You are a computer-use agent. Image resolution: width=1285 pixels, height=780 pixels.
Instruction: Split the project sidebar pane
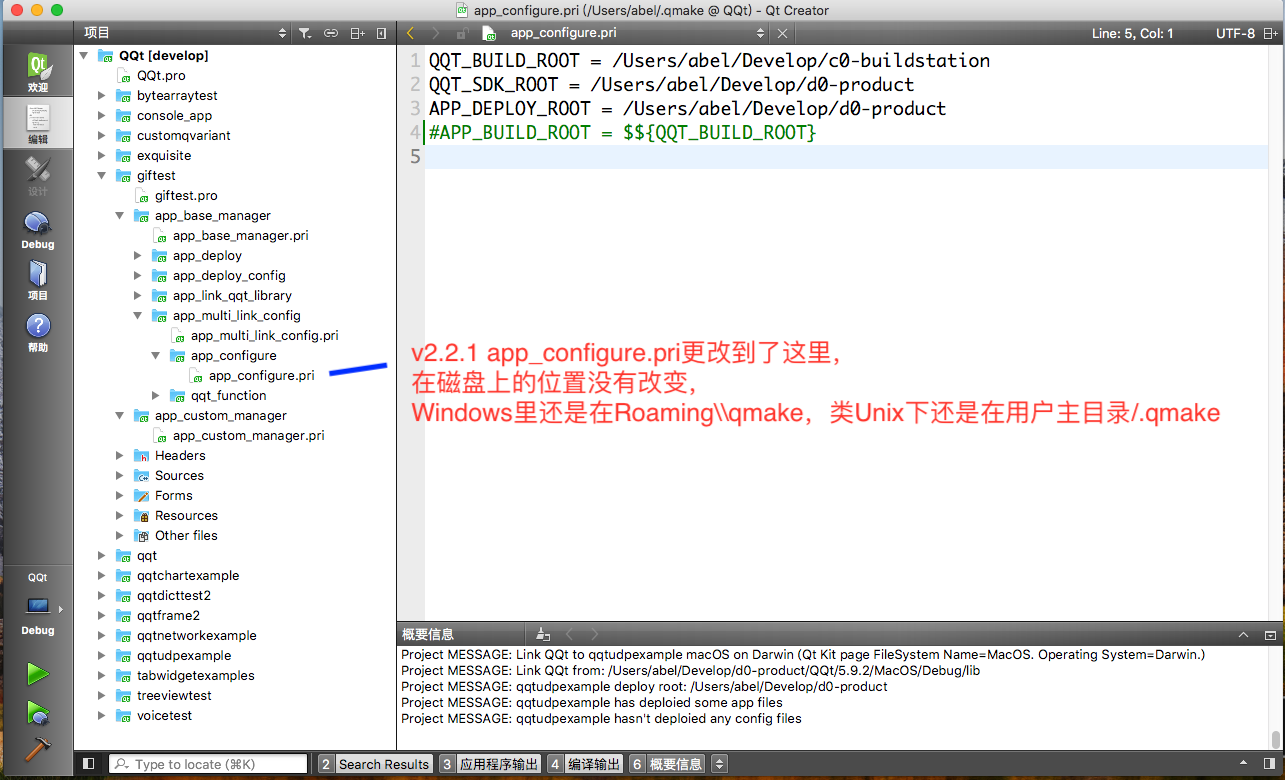pyautogui.click(x=357, y=33)
